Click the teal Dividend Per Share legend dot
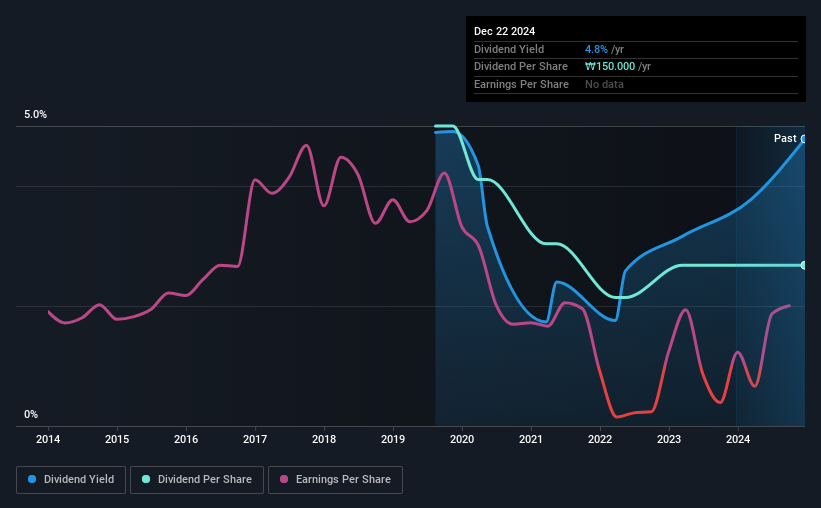 (146, 479)
